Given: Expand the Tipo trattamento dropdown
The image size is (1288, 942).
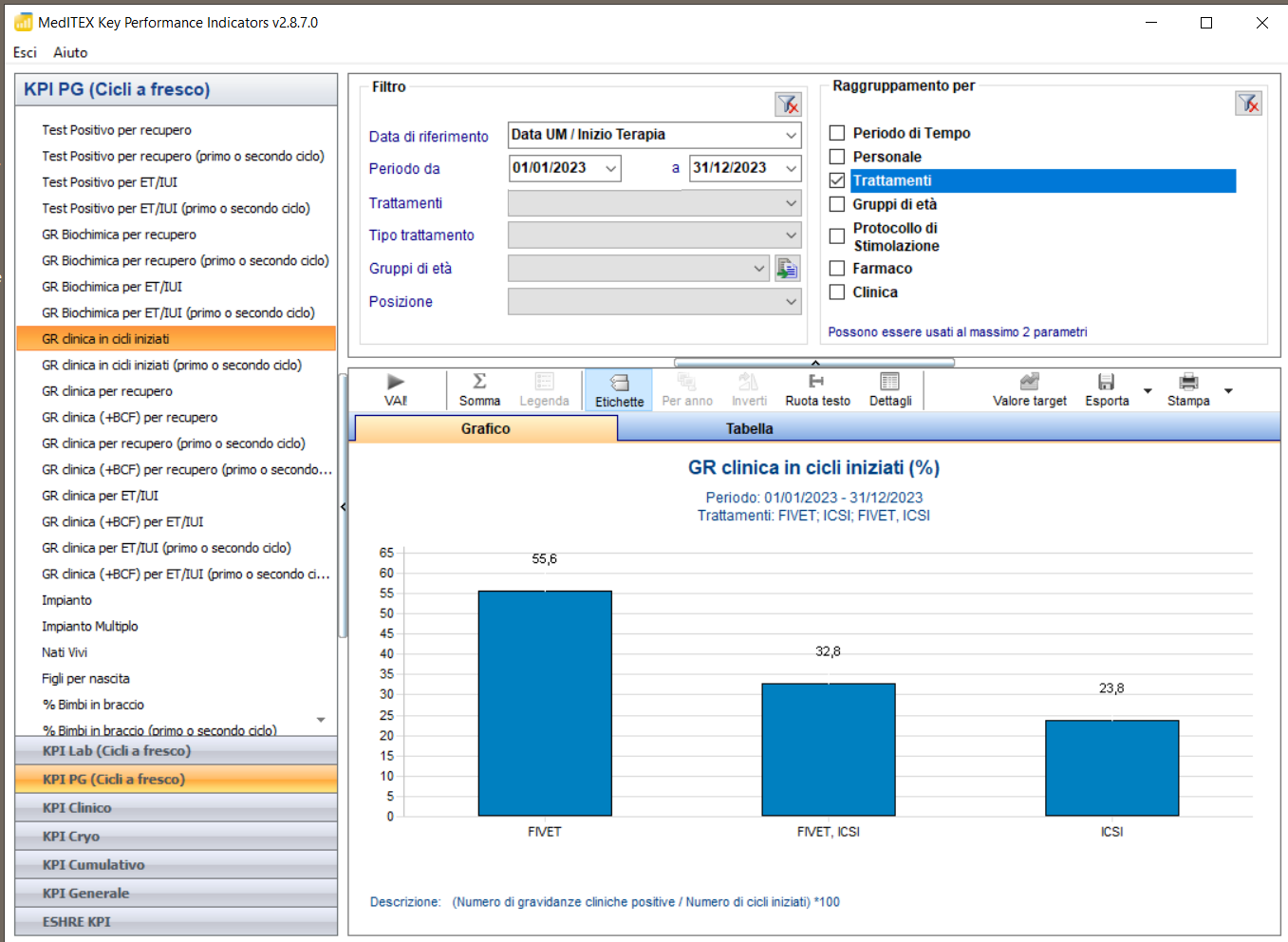Looking at the screenshot, I should (x=791, y=235).
